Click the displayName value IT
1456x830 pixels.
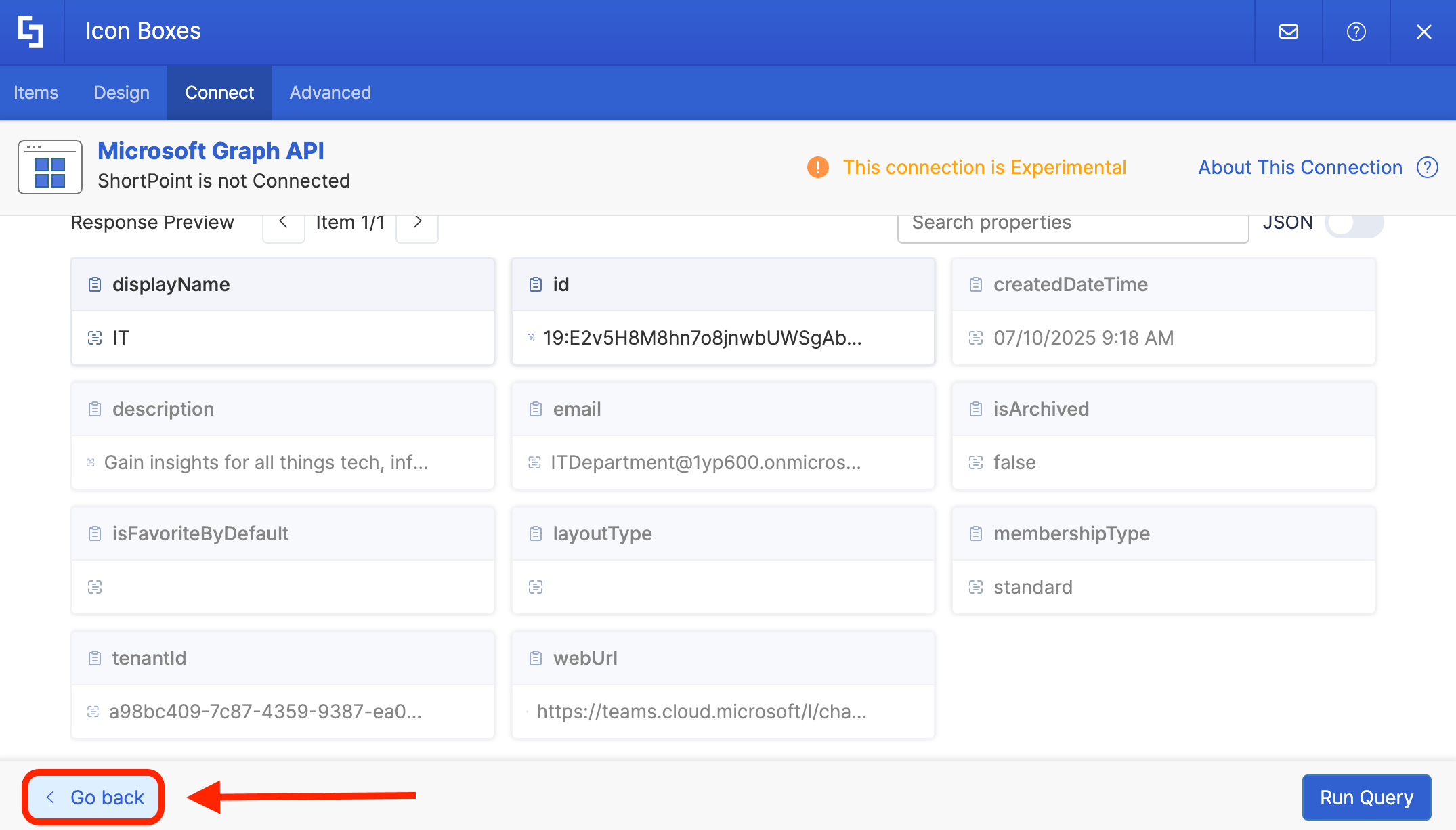(x=121, y=338)
